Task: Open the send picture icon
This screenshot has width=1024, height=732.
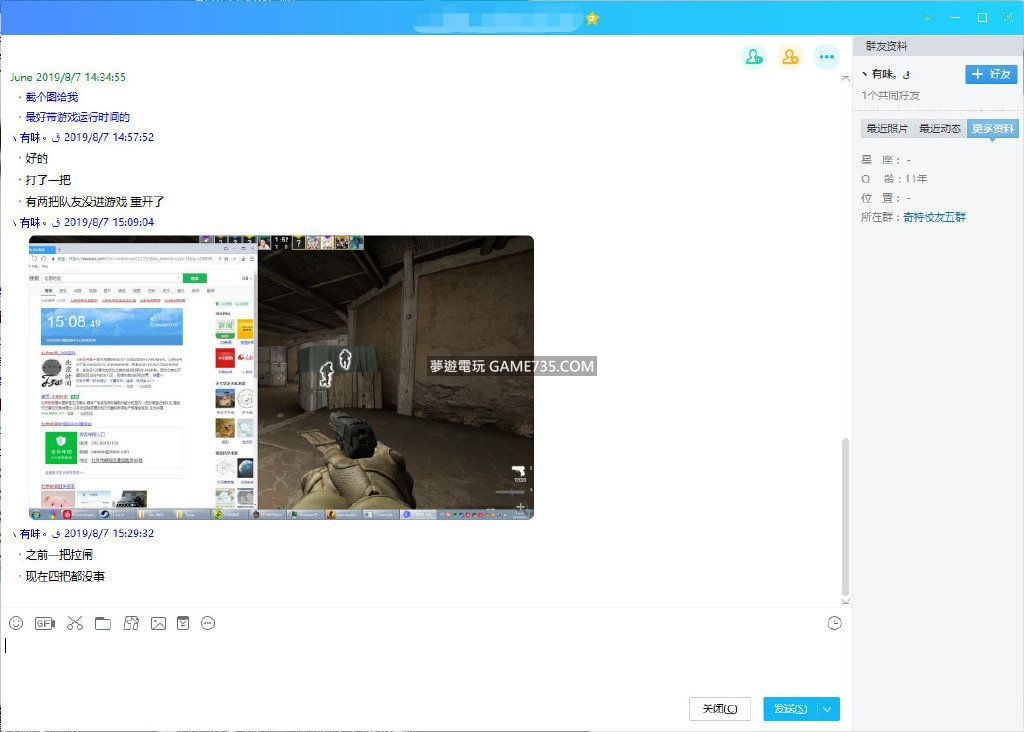Action: 158,624
